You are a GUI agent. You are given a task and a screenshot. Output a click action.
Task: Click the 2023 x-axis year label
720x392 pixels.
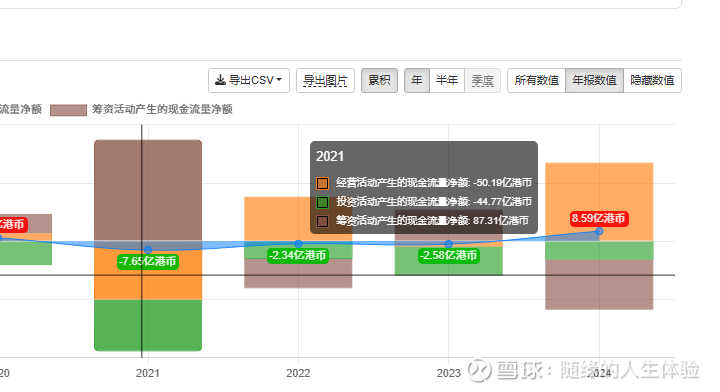448,373
